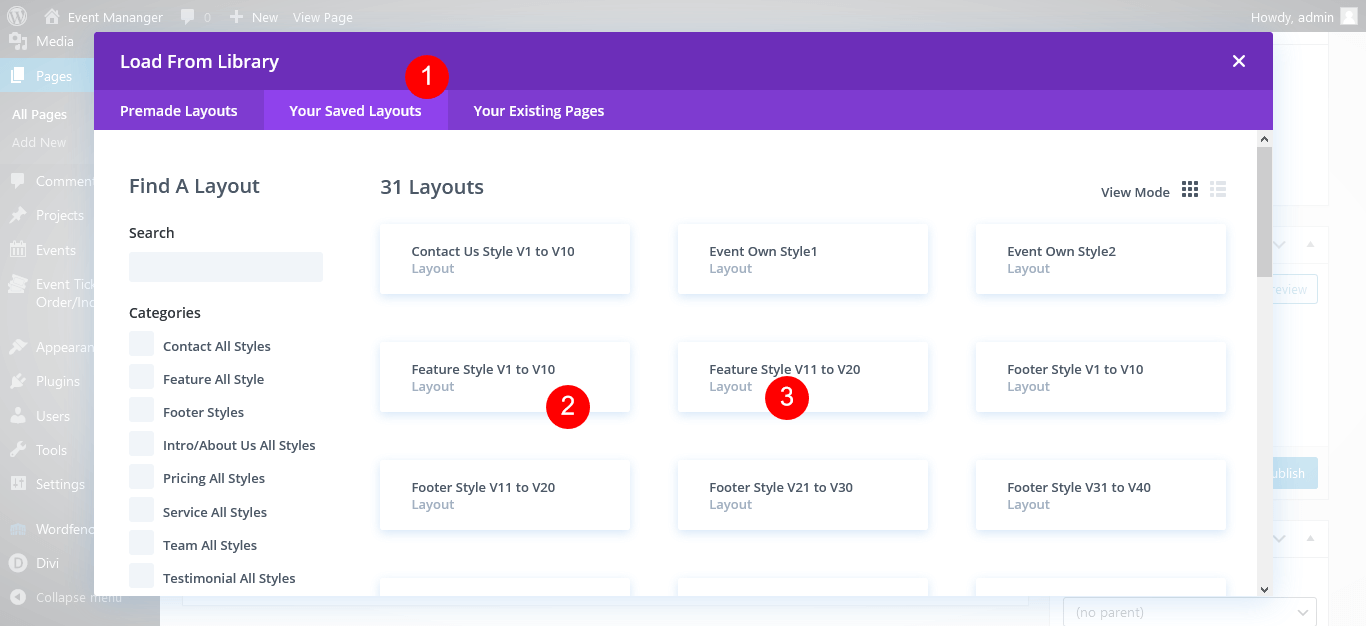
Task: Load the Contact Us Style V1 to V10 layout
Action: [505, 259]
